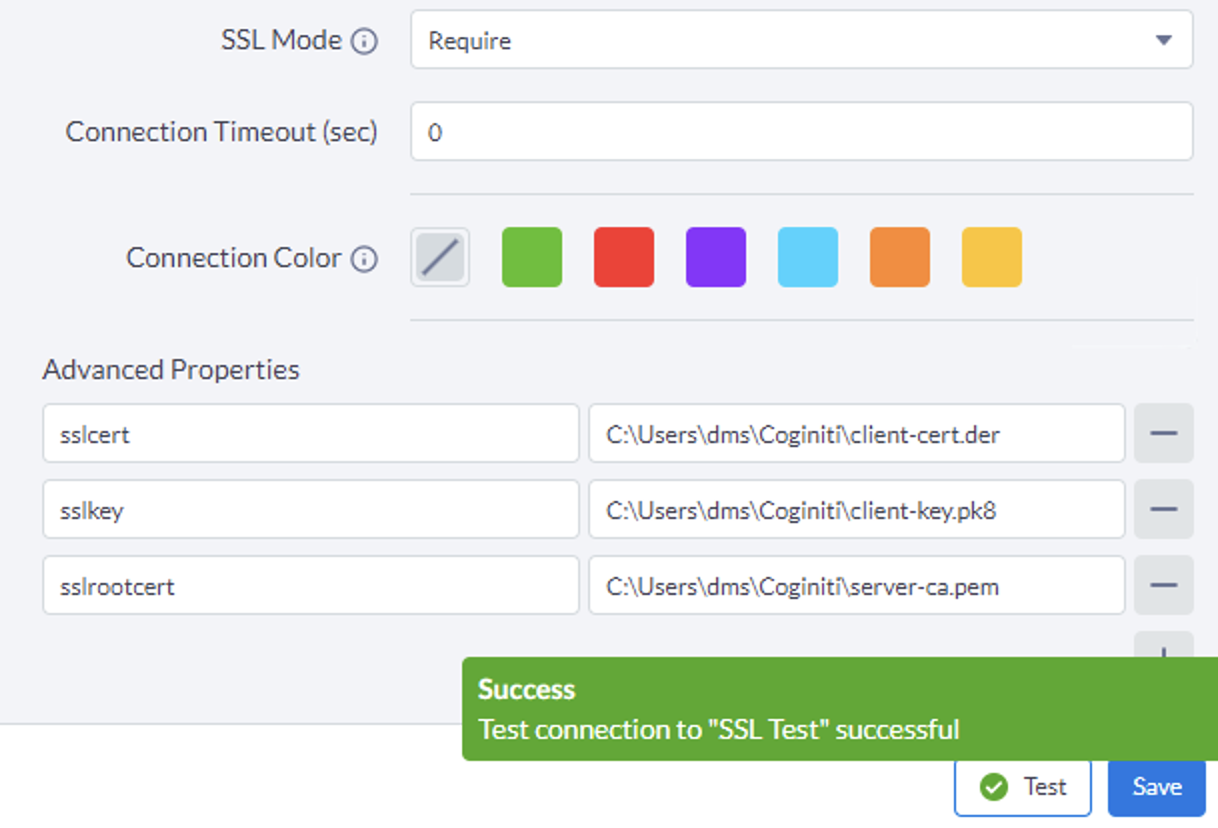Image resolution: width=1218 pixels, height=828 pixels.
Task: Edit the sslkey property name field
Action: (x=311, y=509)
